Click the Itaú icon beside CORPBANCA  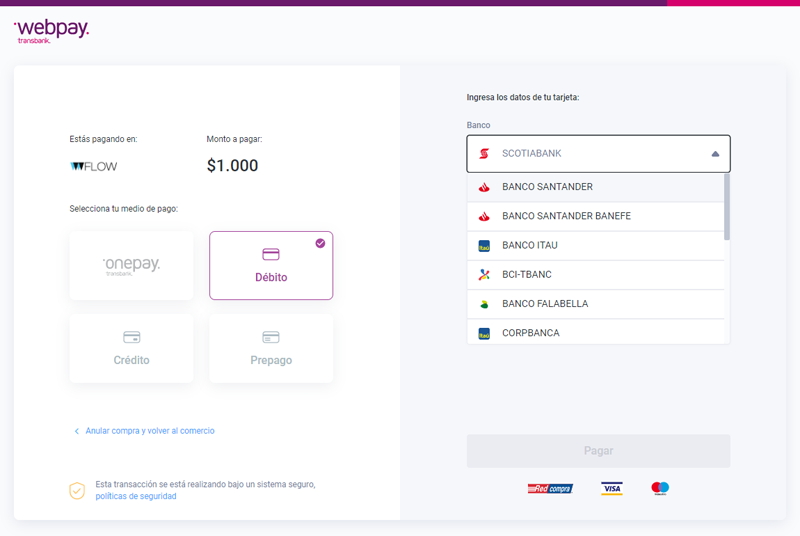point(484,334)
